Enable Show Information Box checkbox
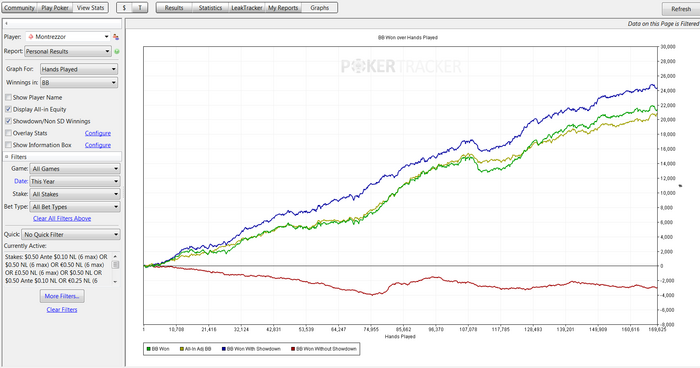Viewport: 700px width, 368px height. point(8,145)
